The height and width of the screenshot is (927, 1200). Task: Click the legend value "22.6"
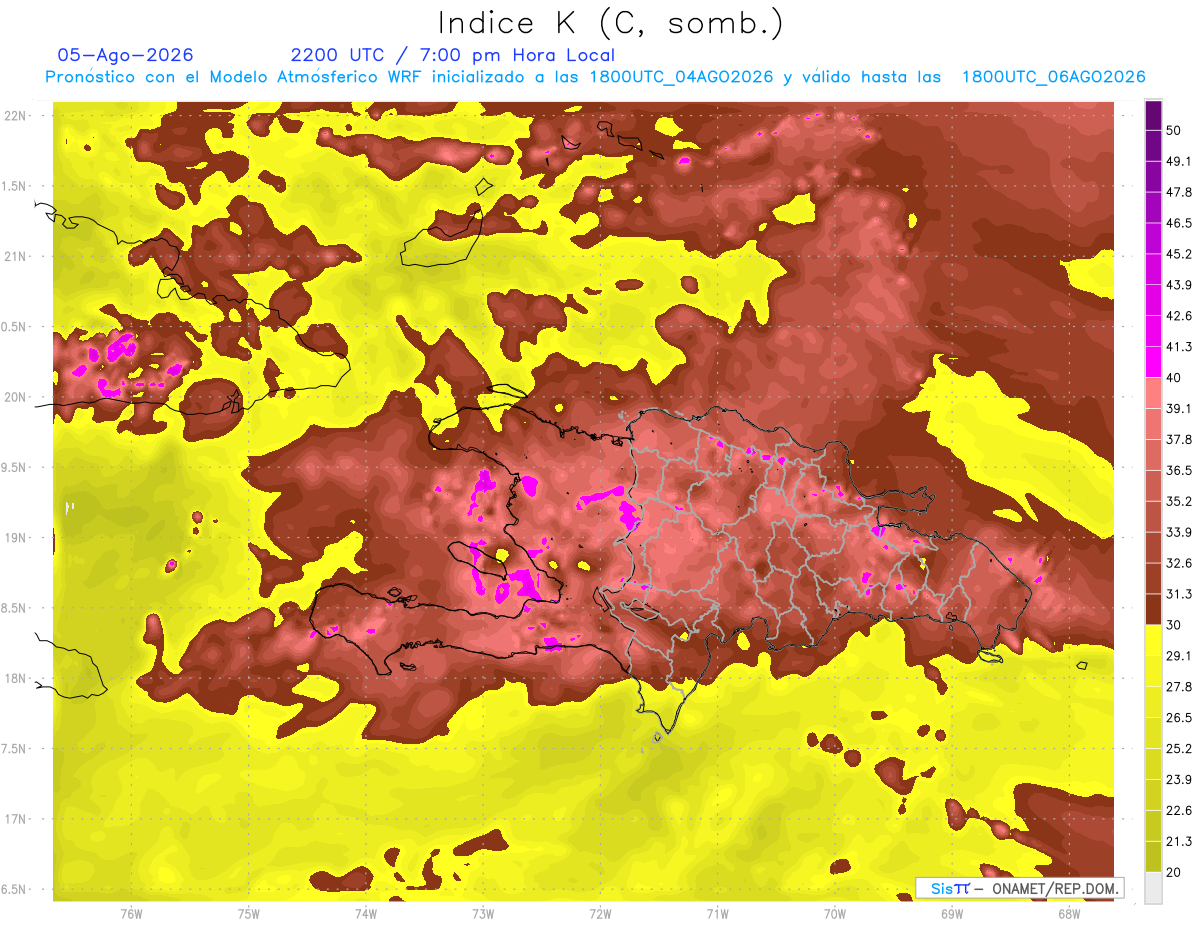[1179, 811]
